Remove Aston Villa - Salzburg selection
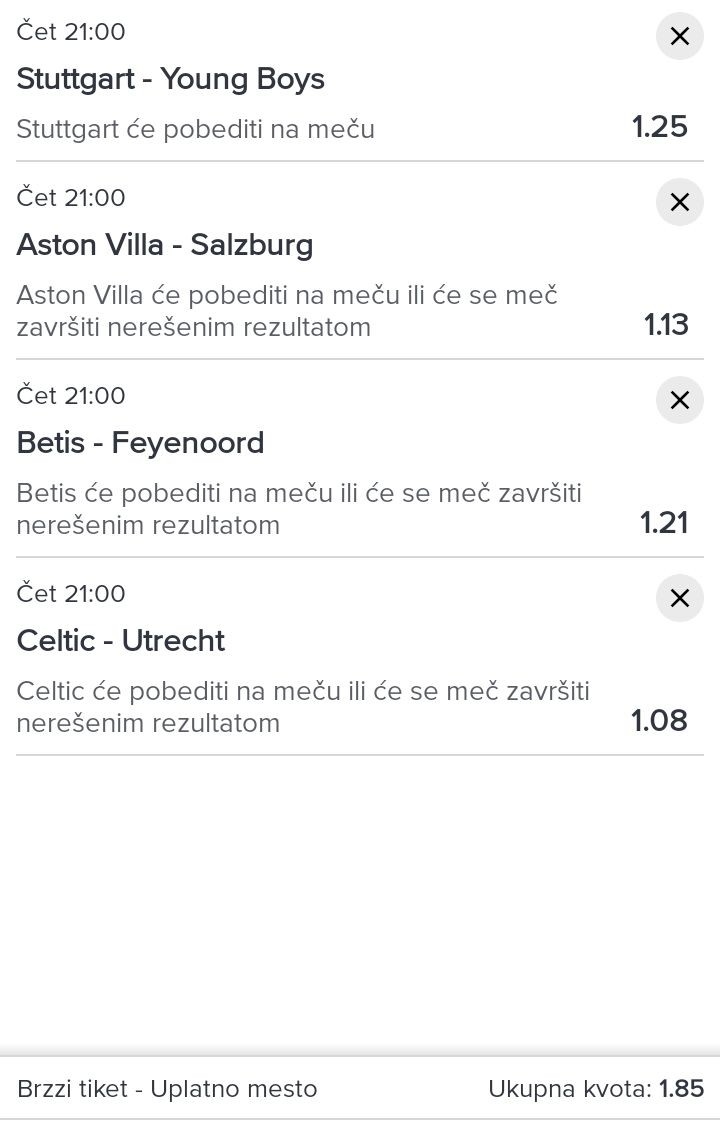The width and height of the screenshot is (720, 1126). click(679, 203)
